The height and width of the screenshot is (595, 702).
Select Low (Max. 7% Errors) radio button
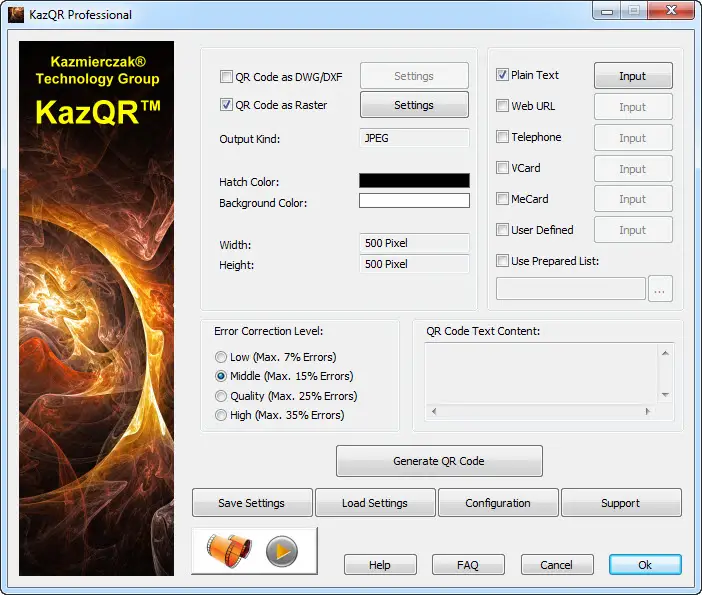click(221, 357)
